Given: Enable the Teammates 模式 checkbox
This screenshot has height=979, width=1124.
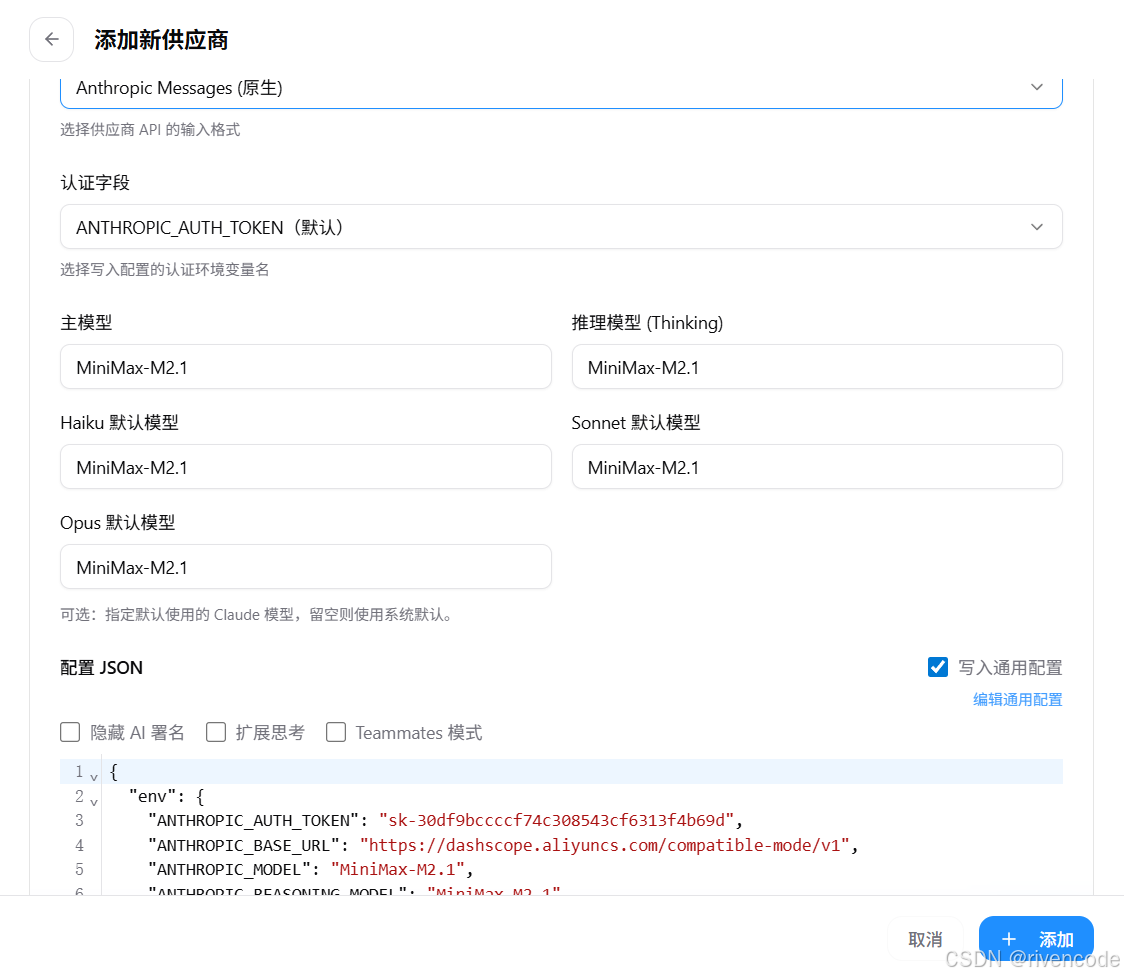Looking at the screenshot, I should (335, 732).
